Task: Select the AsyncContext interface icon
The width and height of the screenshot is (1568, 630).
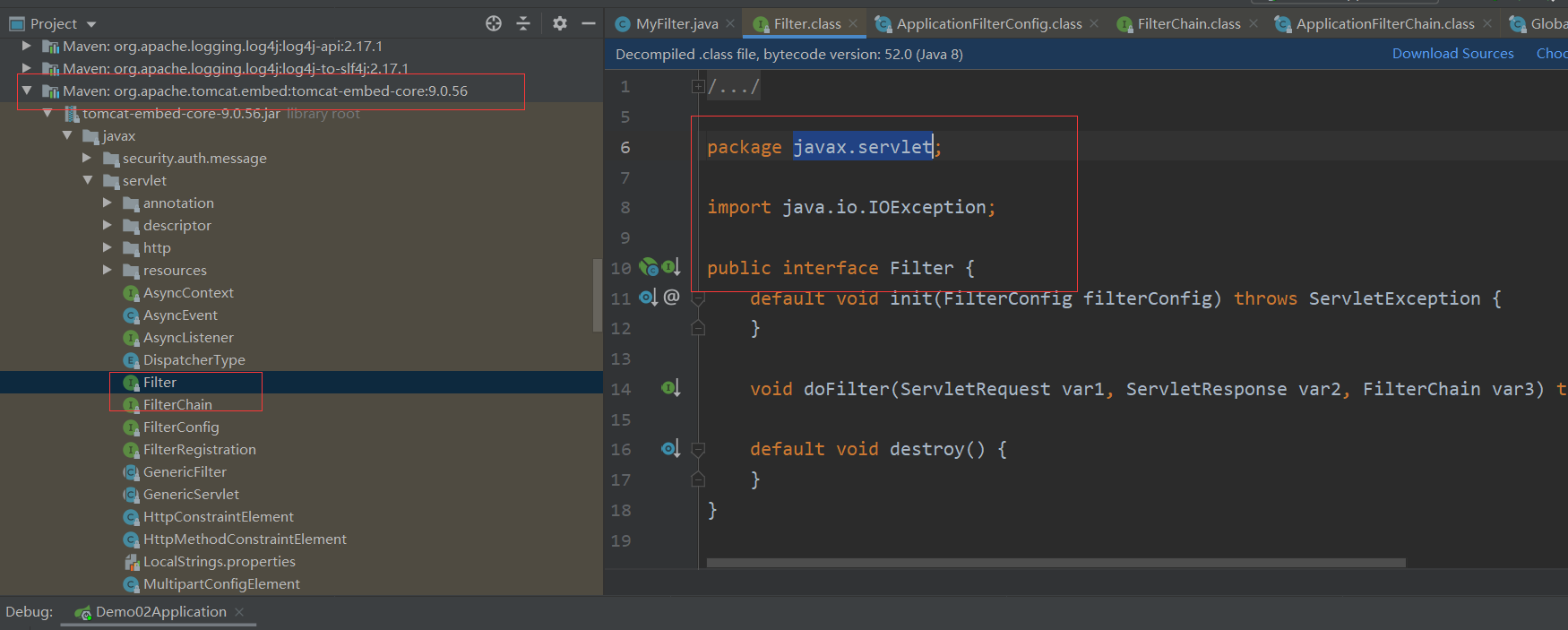Action: point(131,293)
